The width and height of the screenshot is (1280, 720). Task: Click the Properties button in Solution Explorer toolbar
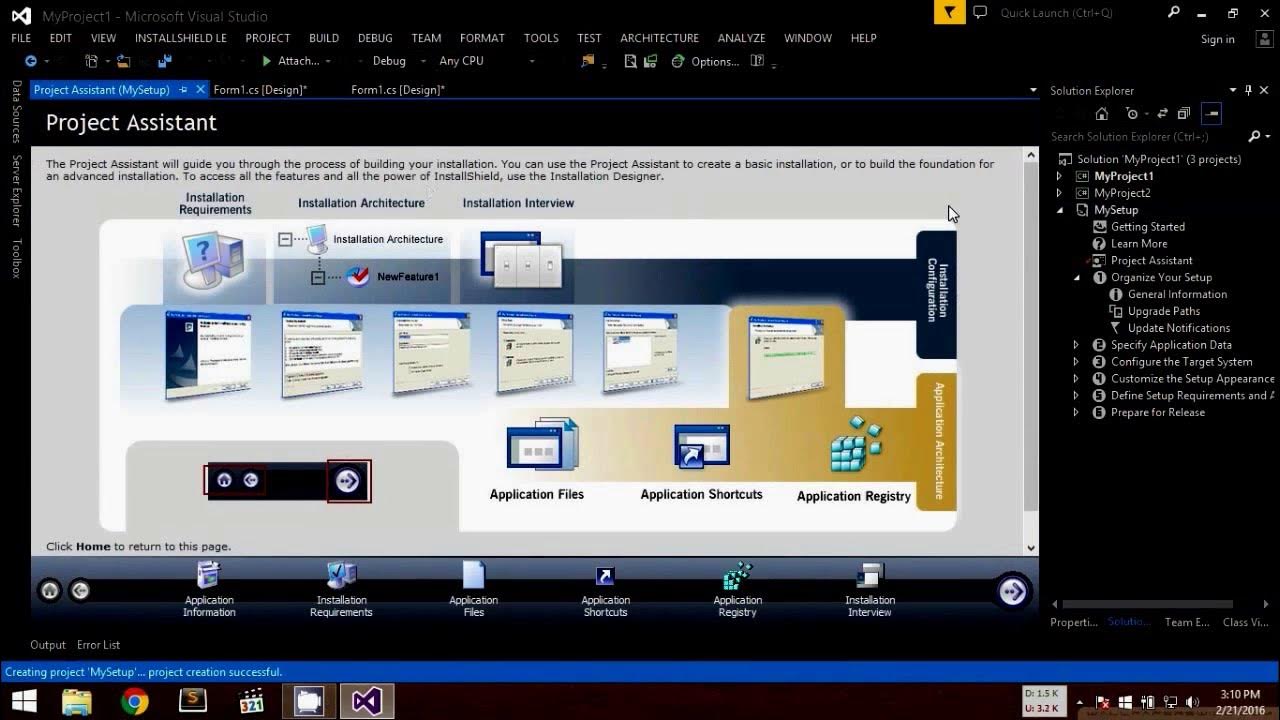[1212, 114]
